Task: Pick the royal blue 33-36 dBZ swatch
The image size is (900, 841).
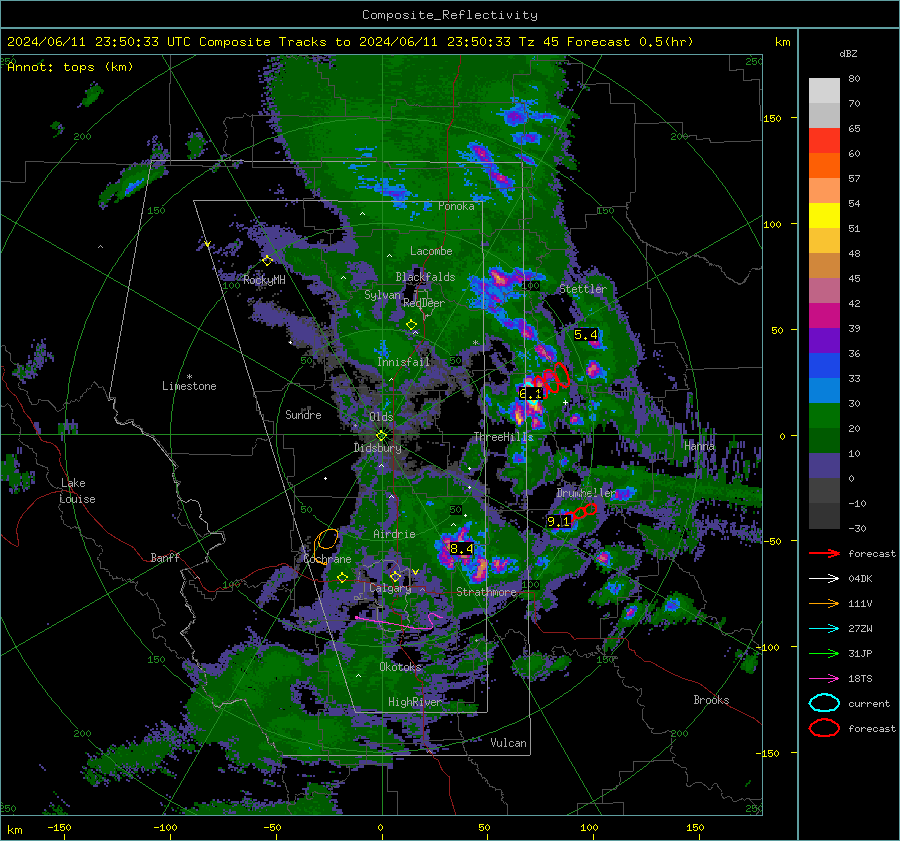Action: (x=824, y=366)
